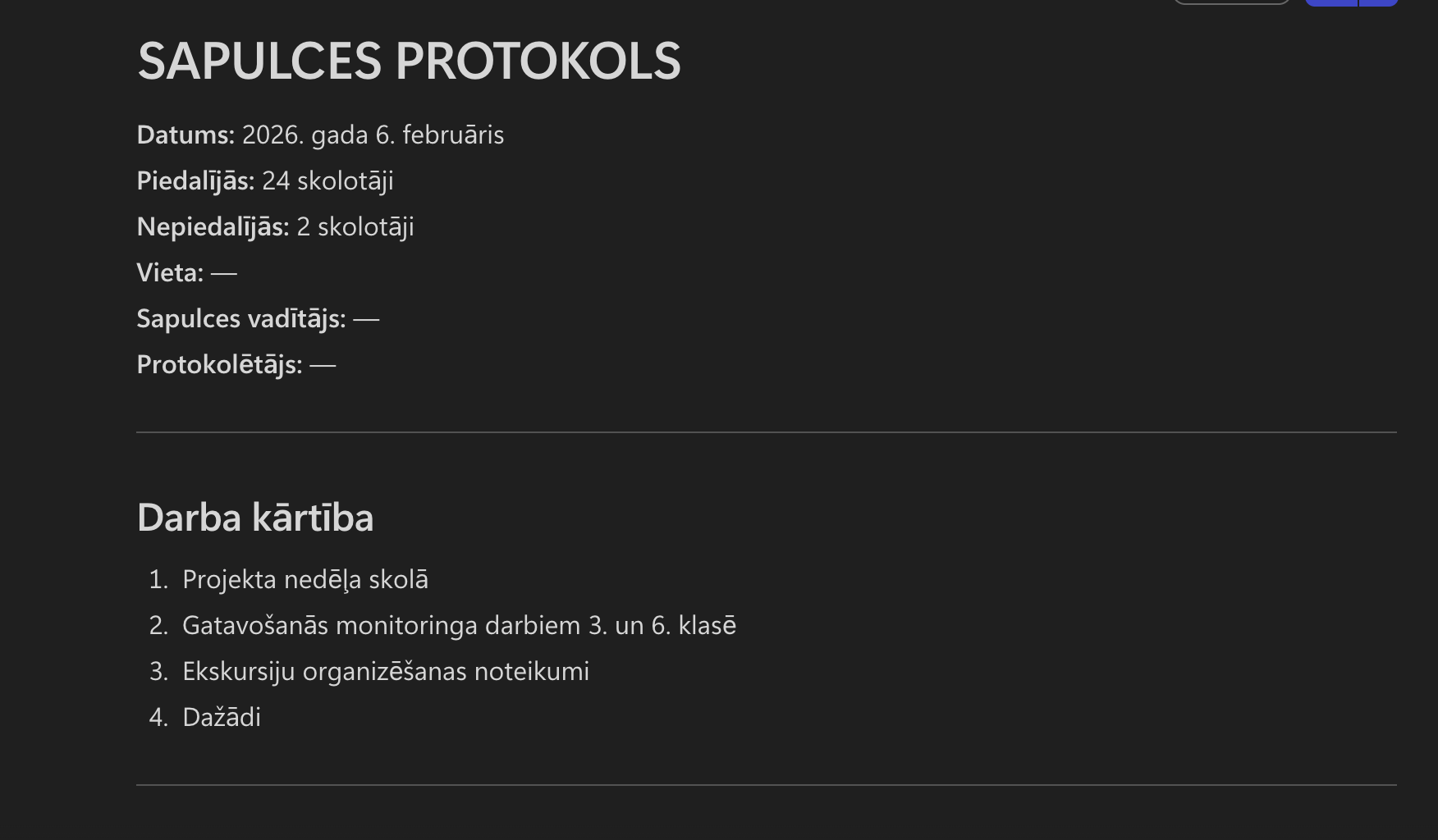Click the '24 skolotāji' text
Viewport: 1438px width, 840px height.
[327, 180]
